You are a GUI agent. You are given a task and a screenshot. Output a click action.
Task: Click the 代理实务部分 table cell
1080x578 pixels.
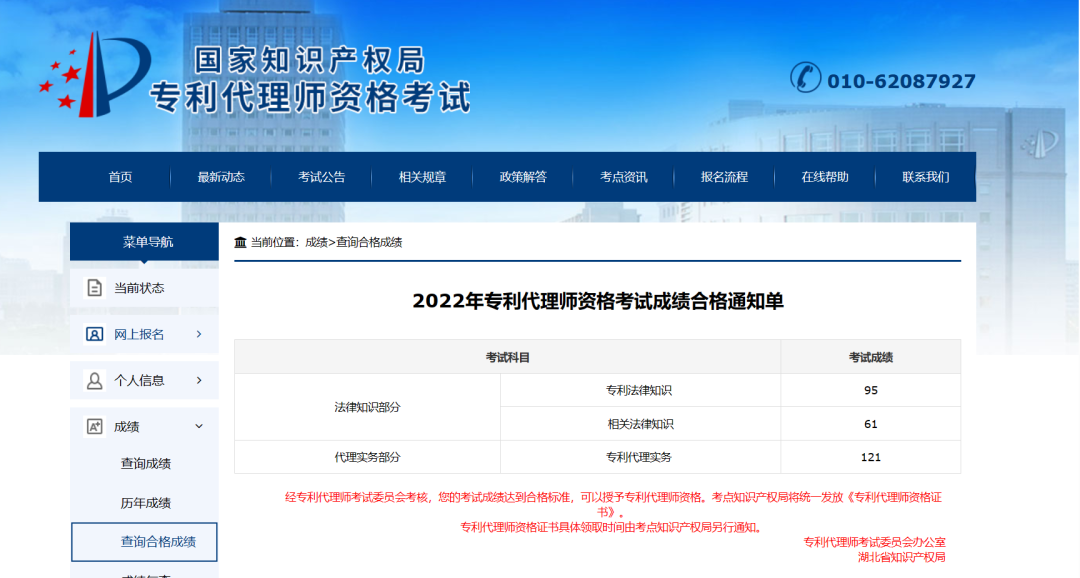coord(367,457)
